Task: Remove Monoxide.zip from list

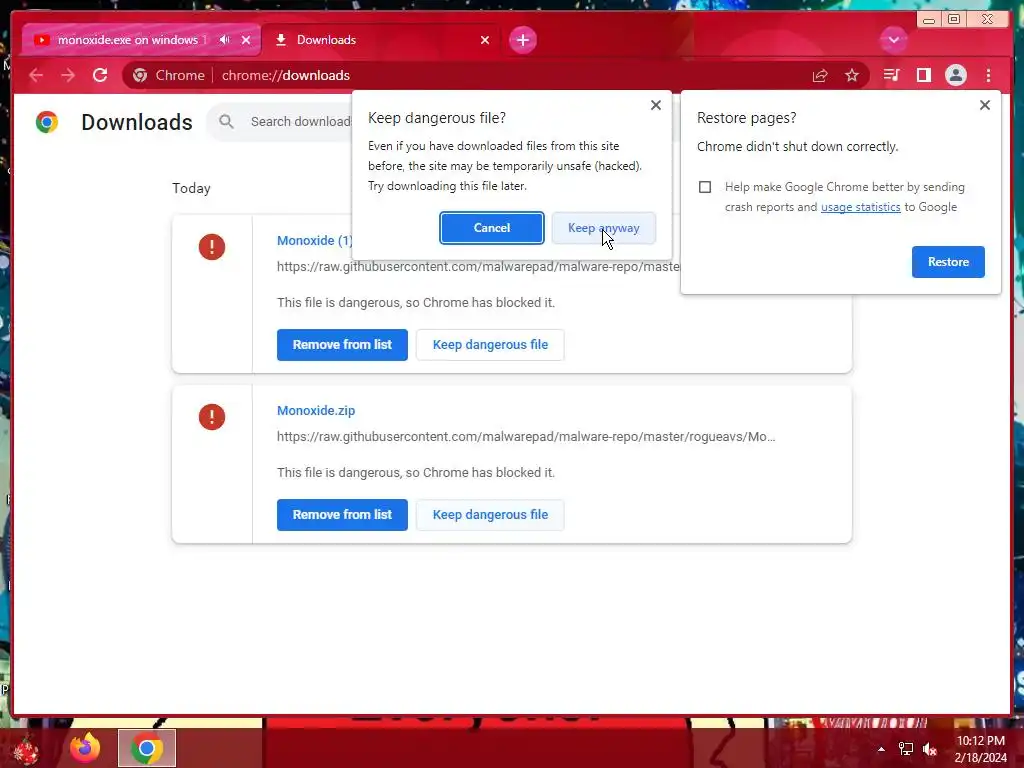Action: click(342, 515)
